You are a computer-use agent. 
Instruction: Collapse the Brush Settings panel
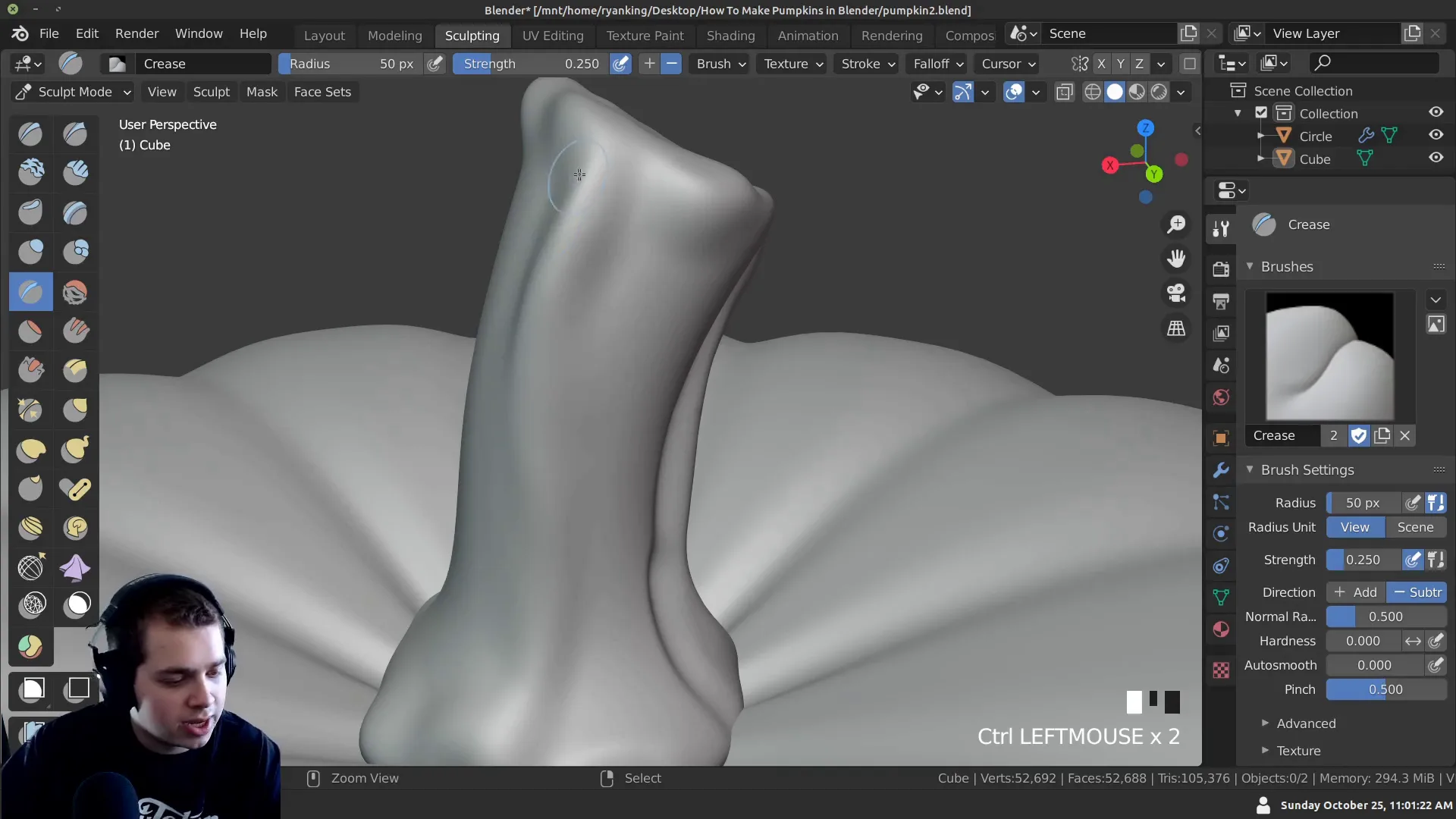pos(1250,469)
